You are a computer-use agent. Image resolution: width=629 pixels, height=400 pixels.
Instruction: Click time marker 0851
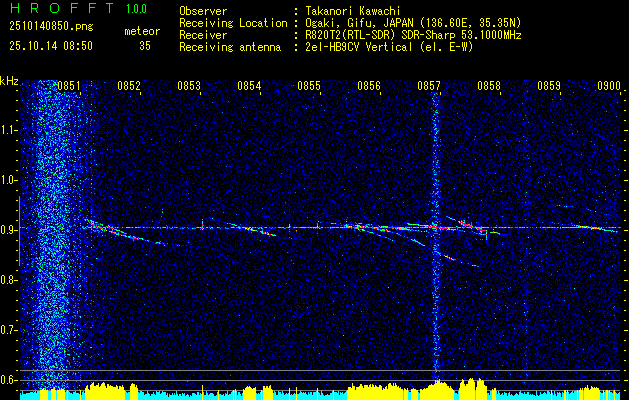click(69, 85)
